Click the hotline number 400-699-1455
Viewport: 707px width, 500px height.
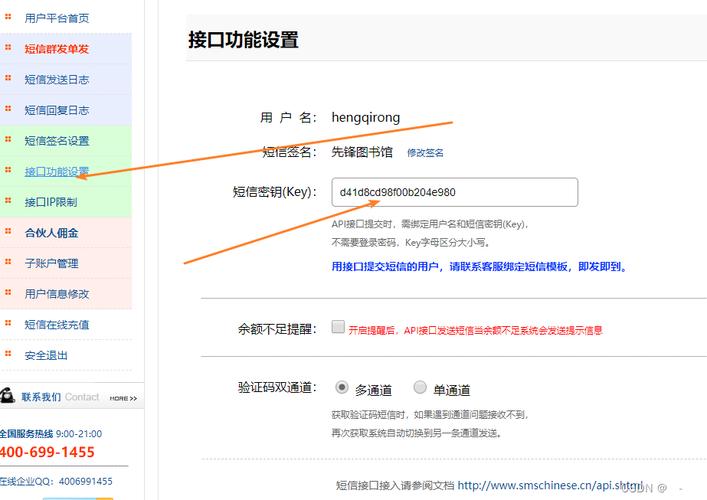47,452
